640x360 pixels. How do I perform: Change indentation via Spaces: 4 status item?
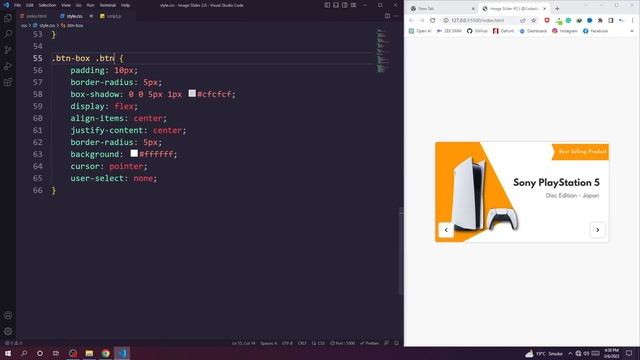point(269,343)
